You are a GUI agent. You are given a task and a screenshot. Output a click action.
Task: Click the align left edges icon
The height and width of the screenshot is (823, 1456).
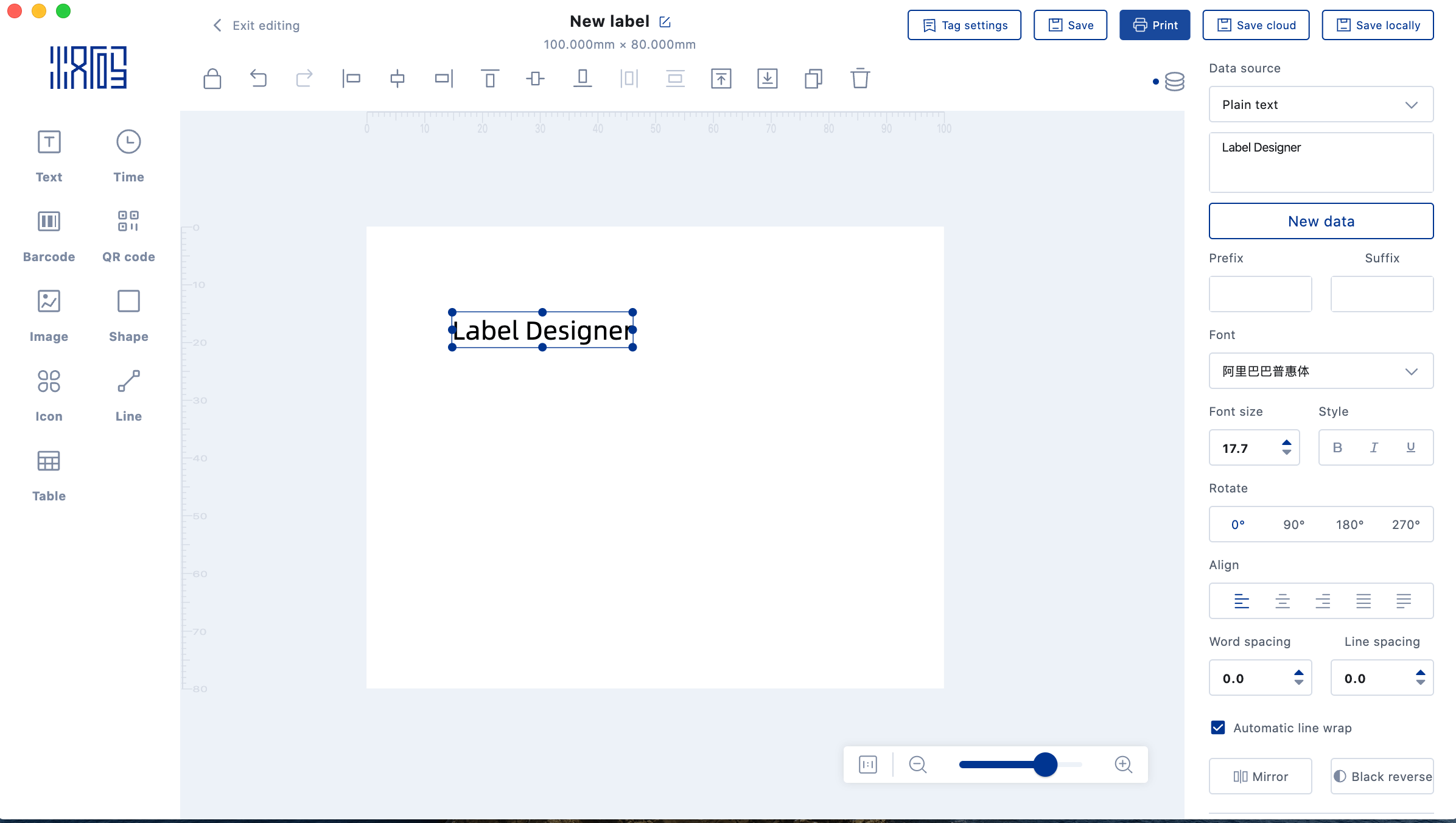point(351,79)
